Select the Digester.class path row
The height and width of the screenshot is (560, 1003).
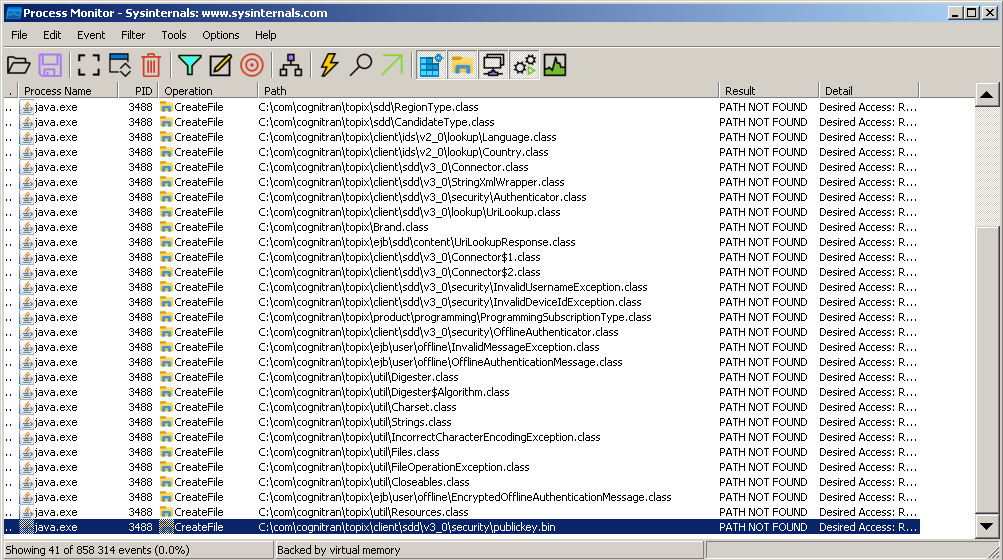pyautogui.click(x=461, y=377)
